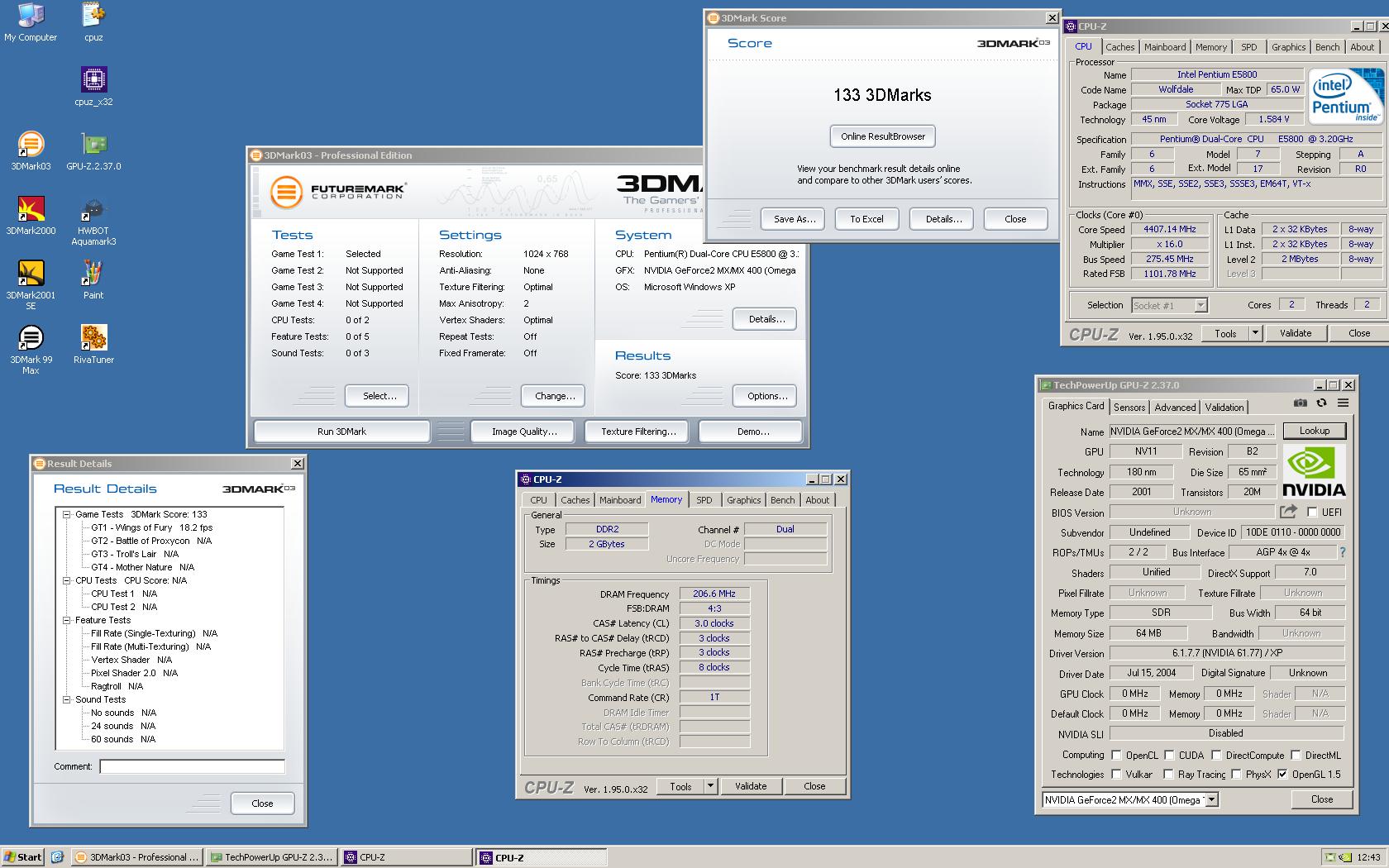Switch to Advanced tab in GPU-Z
Viewport: 1389px width, 868px height.
1175,408
